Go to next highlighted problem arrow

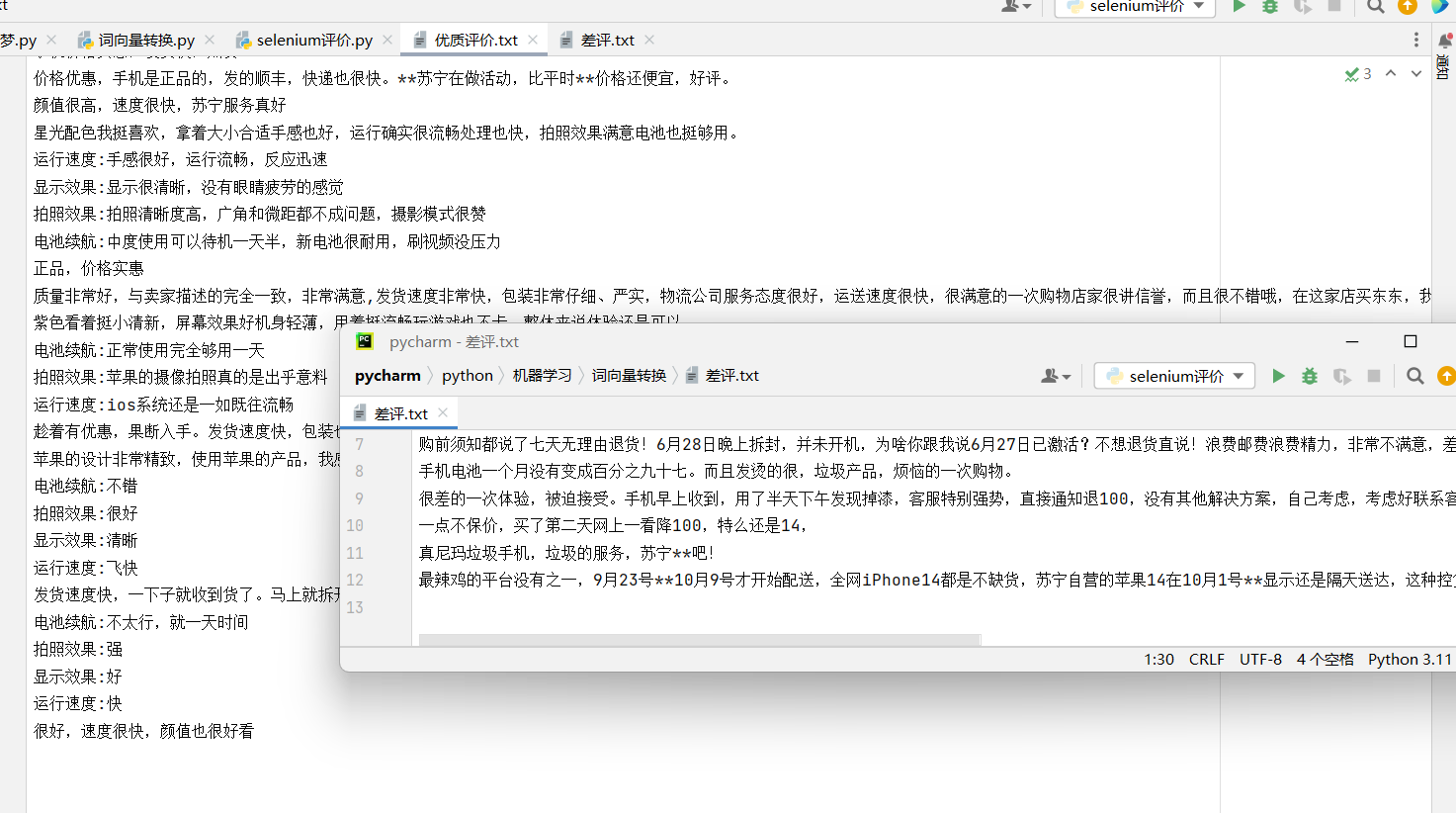point(1415,74)
